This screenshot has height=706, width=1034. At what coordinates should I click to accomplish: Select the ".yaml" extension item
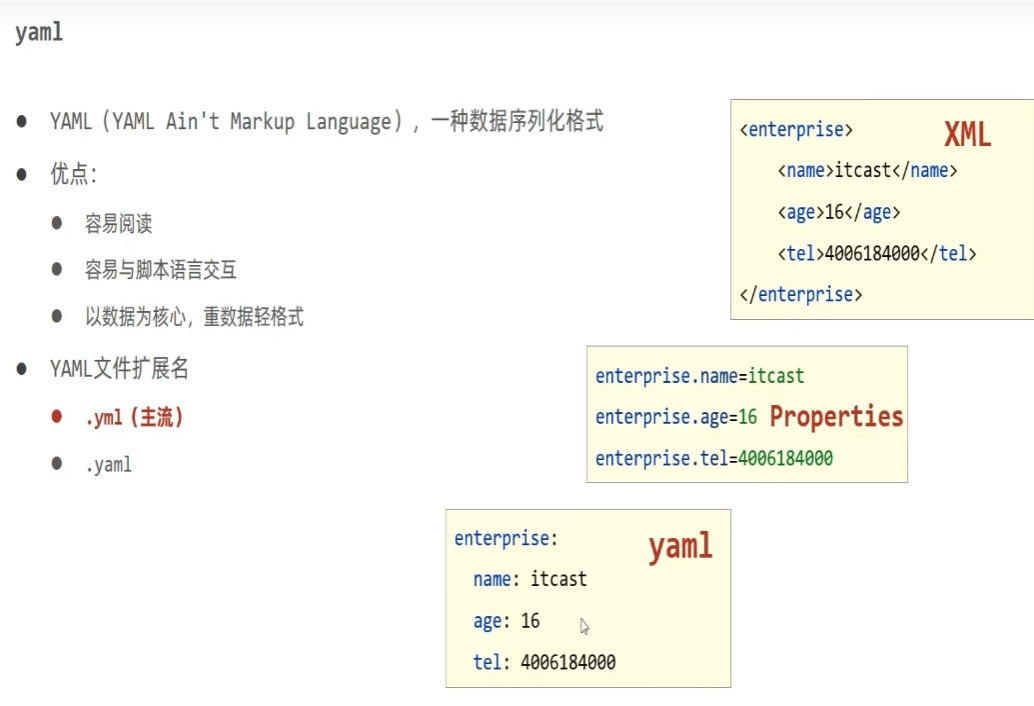(108, 465)
